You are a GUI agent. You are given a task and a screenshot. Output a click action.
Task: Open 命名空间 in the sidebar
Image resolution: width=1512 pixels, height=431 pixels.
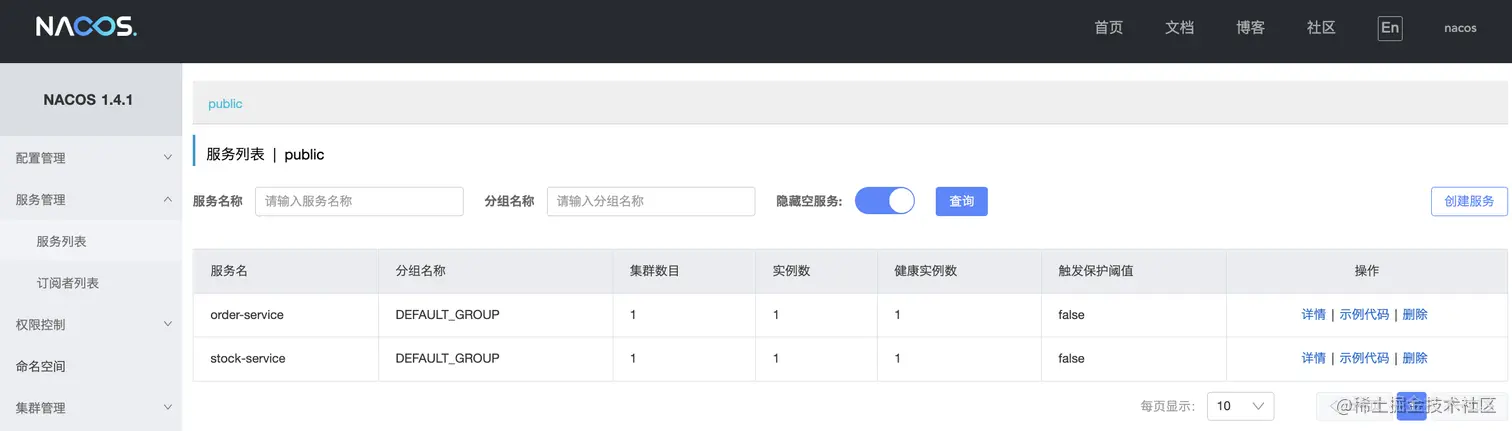[41, 367]
